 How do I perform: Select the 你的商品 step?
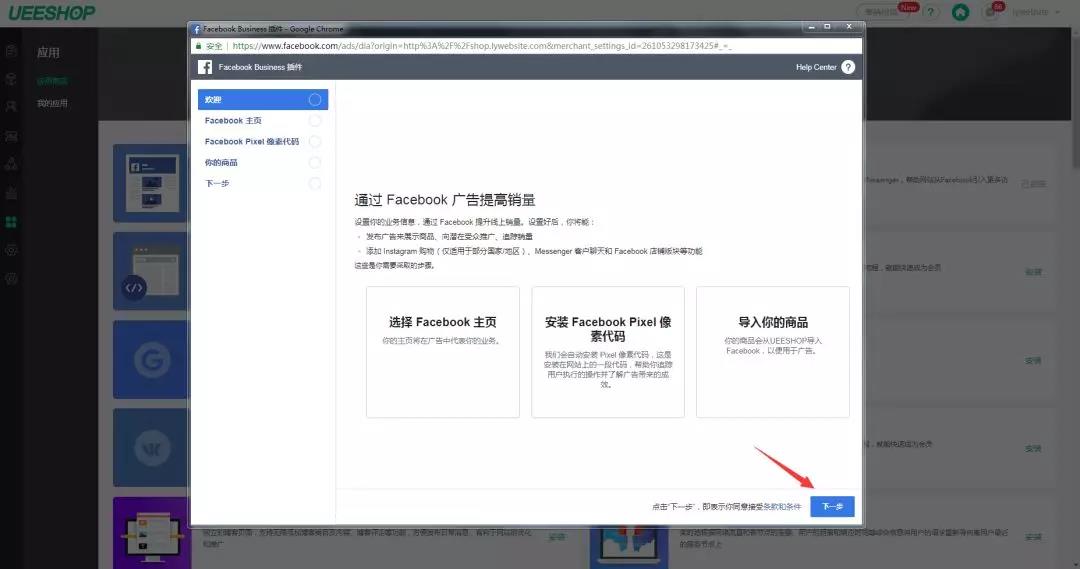click(262, 163)
